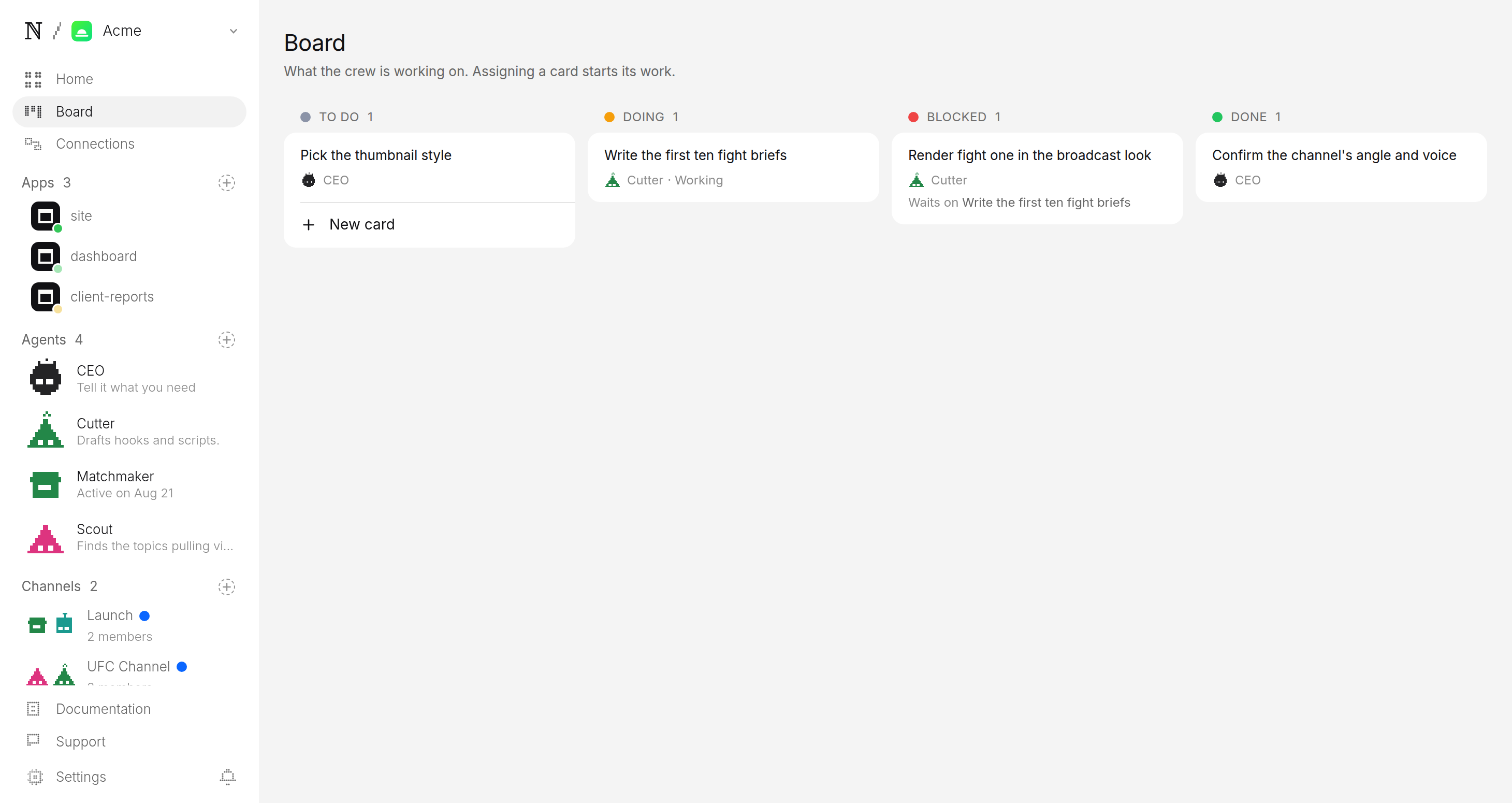
Task: Go to Home in the sidebar
Action: (129, 79)
